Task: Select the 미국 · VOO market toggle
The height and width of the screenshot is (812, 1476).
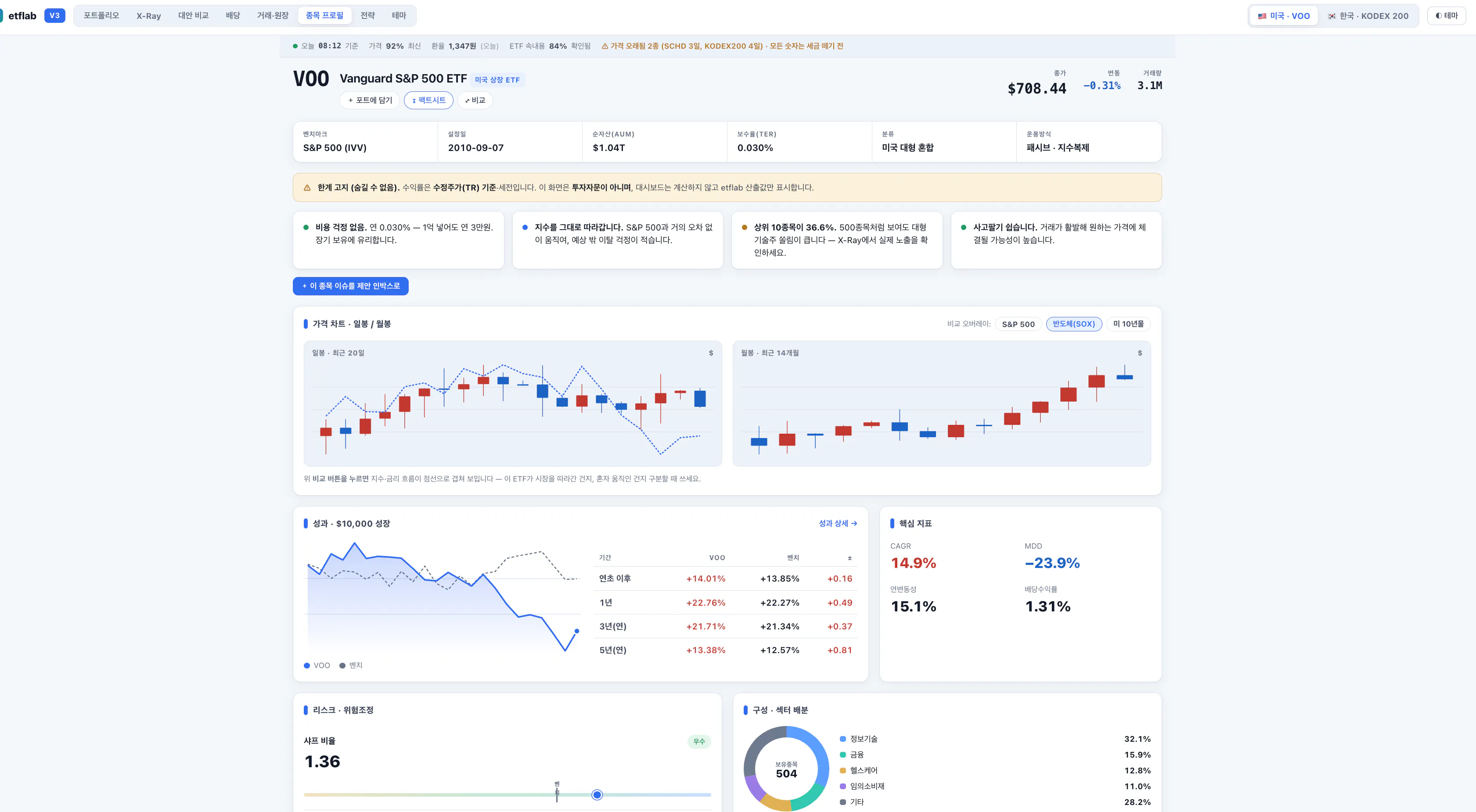Action: (x=1283, y=15)
